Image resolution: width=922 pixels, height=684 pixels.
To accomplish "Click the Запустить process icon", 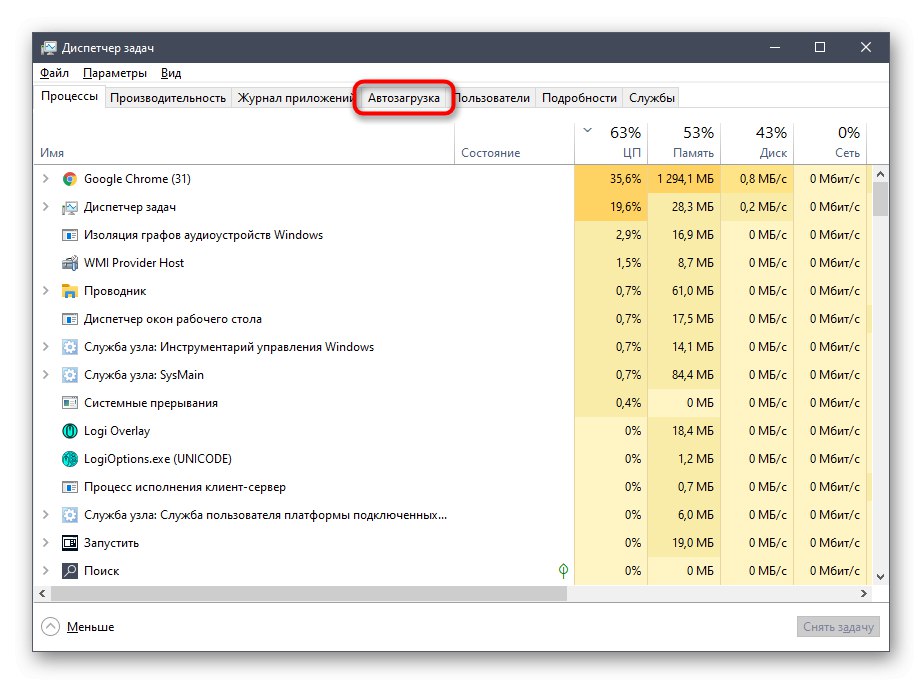I will tap(70, 543).
